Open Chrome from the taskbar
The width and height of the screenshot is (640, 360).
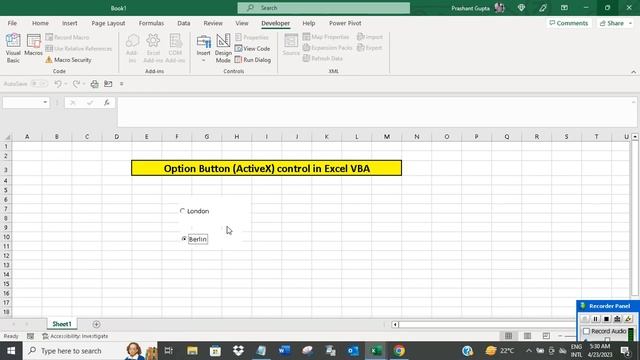pyautogui.click(x=399, y=351)
